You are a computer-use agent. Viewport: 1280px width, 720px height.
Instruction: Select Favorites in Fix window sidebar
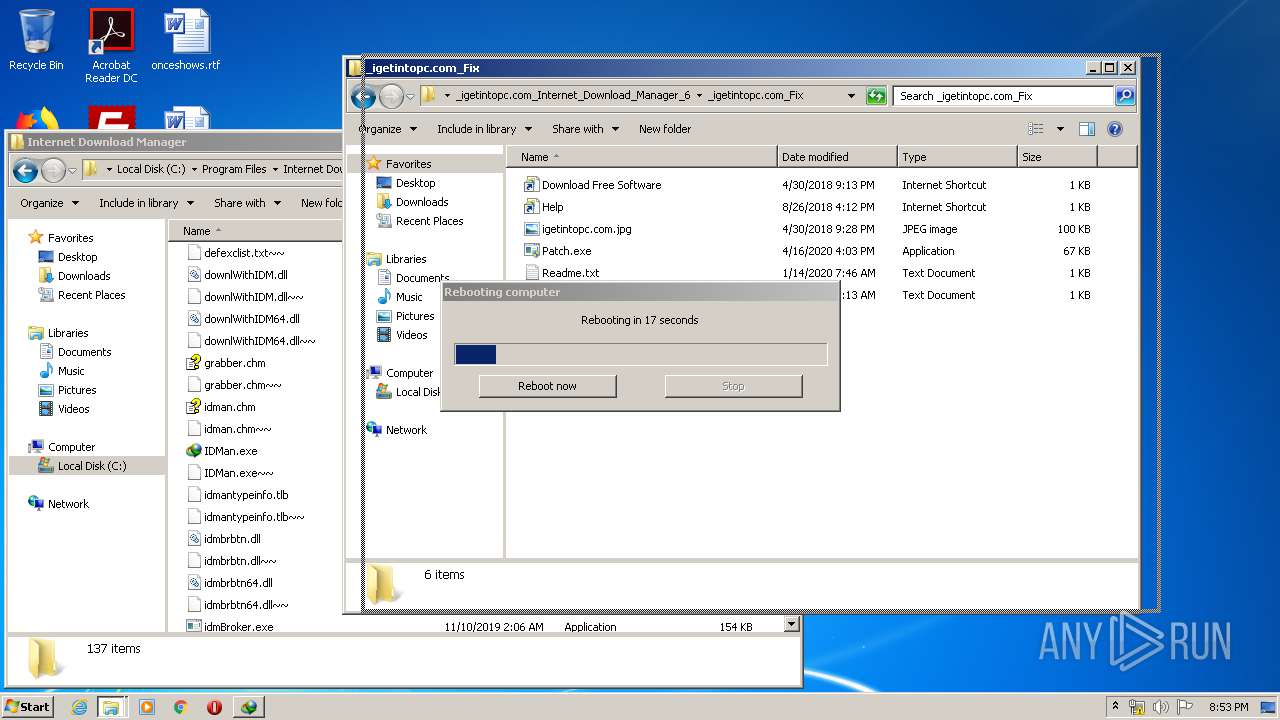(x=399, y=164)
